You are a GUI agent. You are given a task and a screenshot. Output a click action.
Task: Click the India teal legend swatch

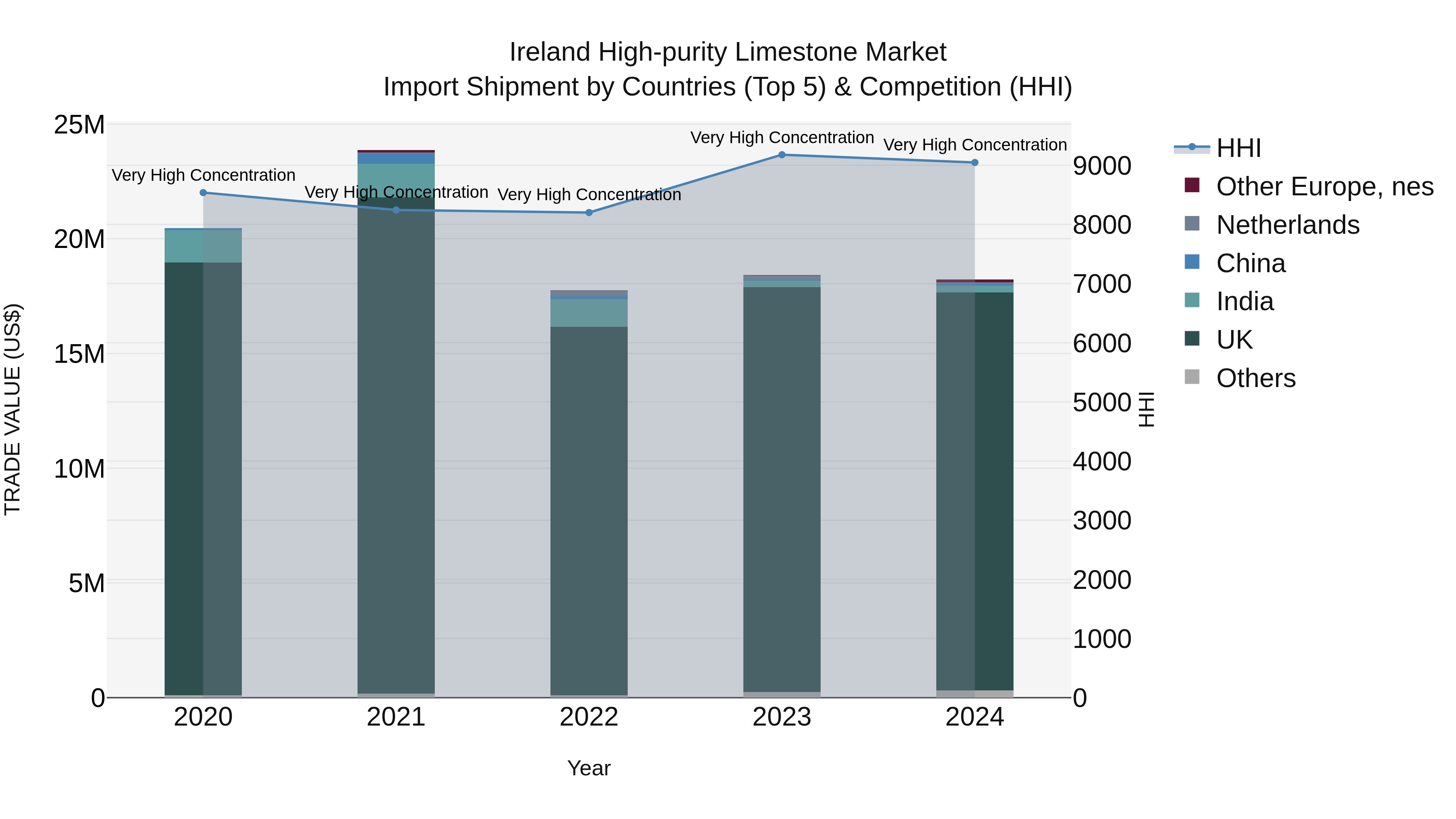click(x=1192, y=300)
